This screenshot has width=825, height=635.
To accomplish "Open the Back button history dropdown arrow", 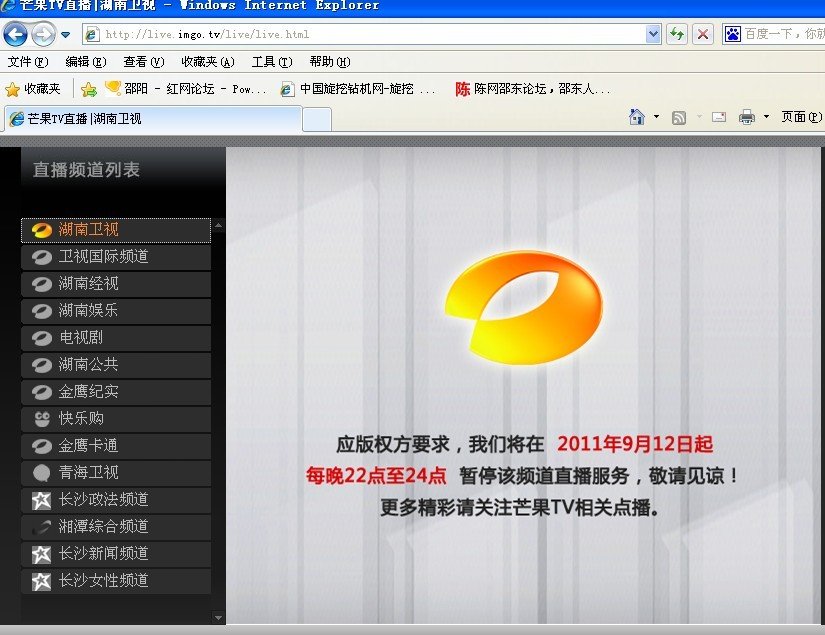I will (x=66, y=33).
